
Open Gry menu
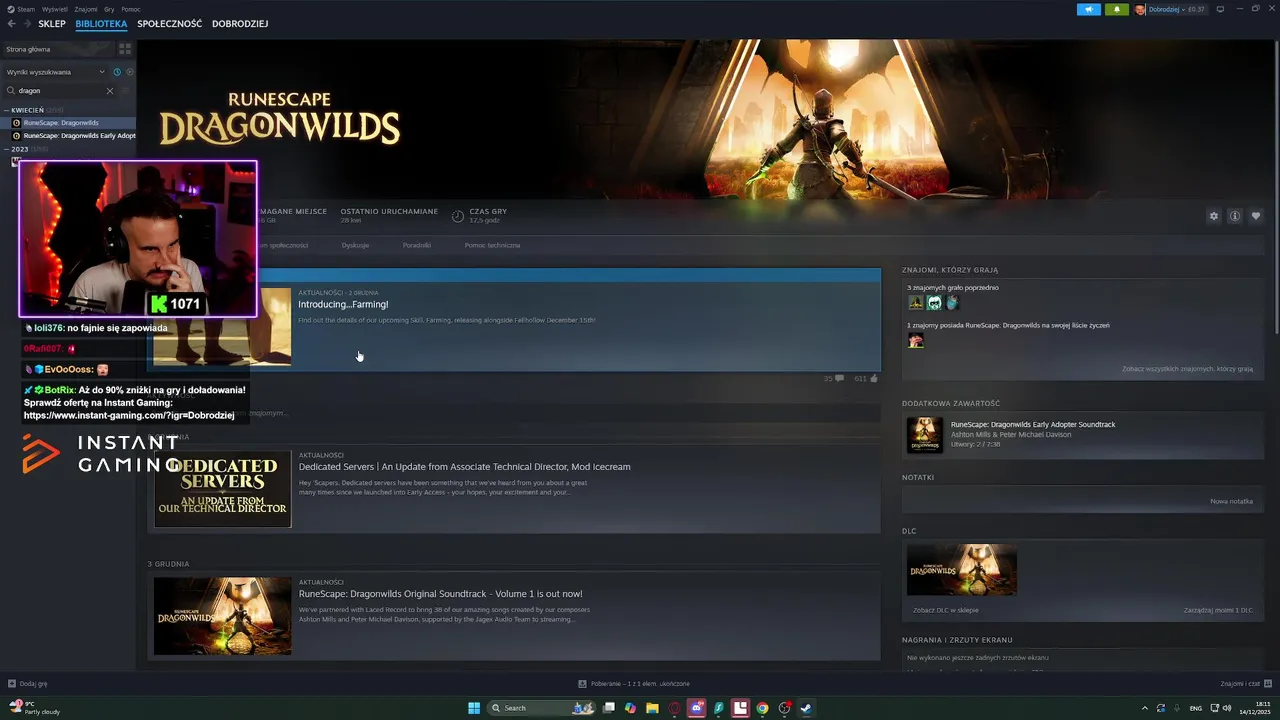click(109, 9)
